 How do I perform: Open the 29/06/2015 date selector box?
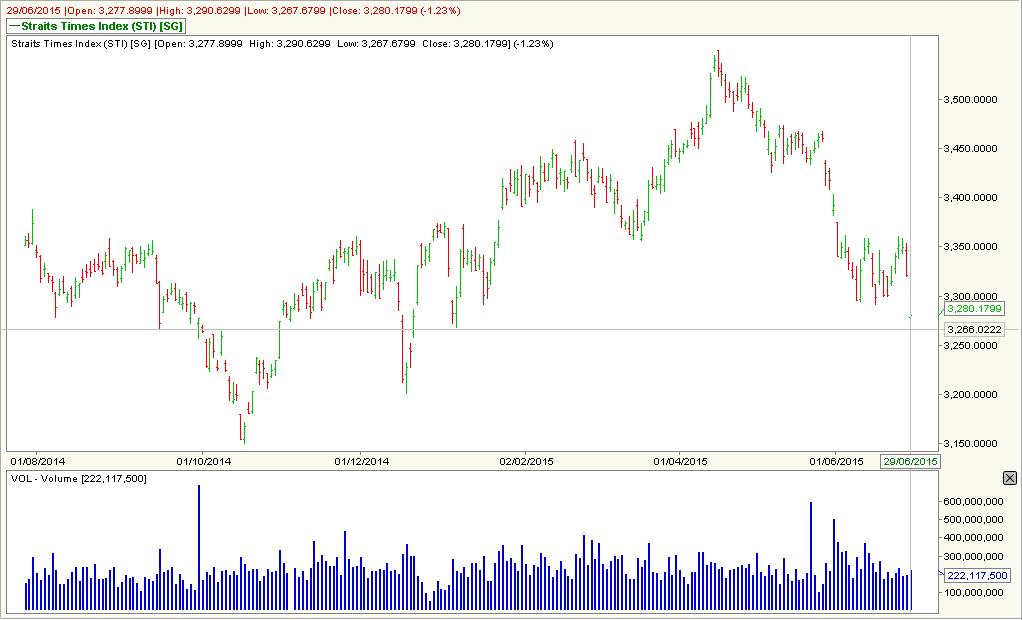click(911, 459)
